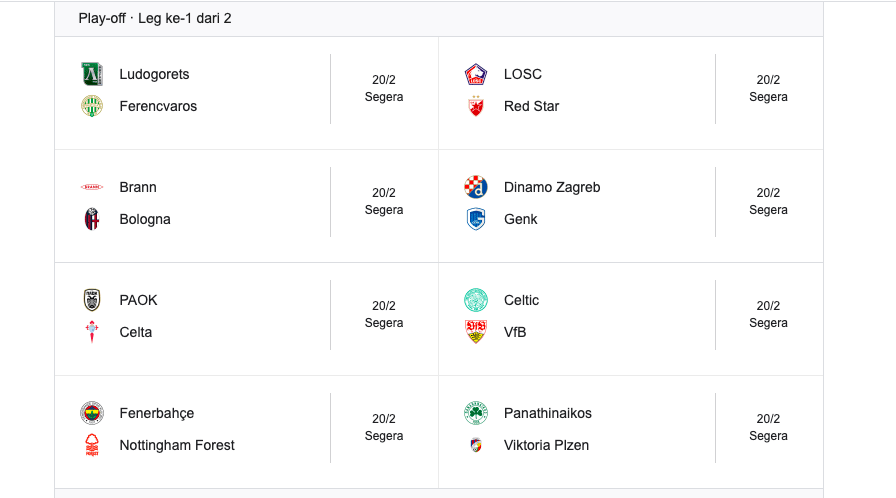The image size is (896, 498).
Task: Click the Ferencvaros club logo
Action: pyautogui.click(x=92, y=106)
